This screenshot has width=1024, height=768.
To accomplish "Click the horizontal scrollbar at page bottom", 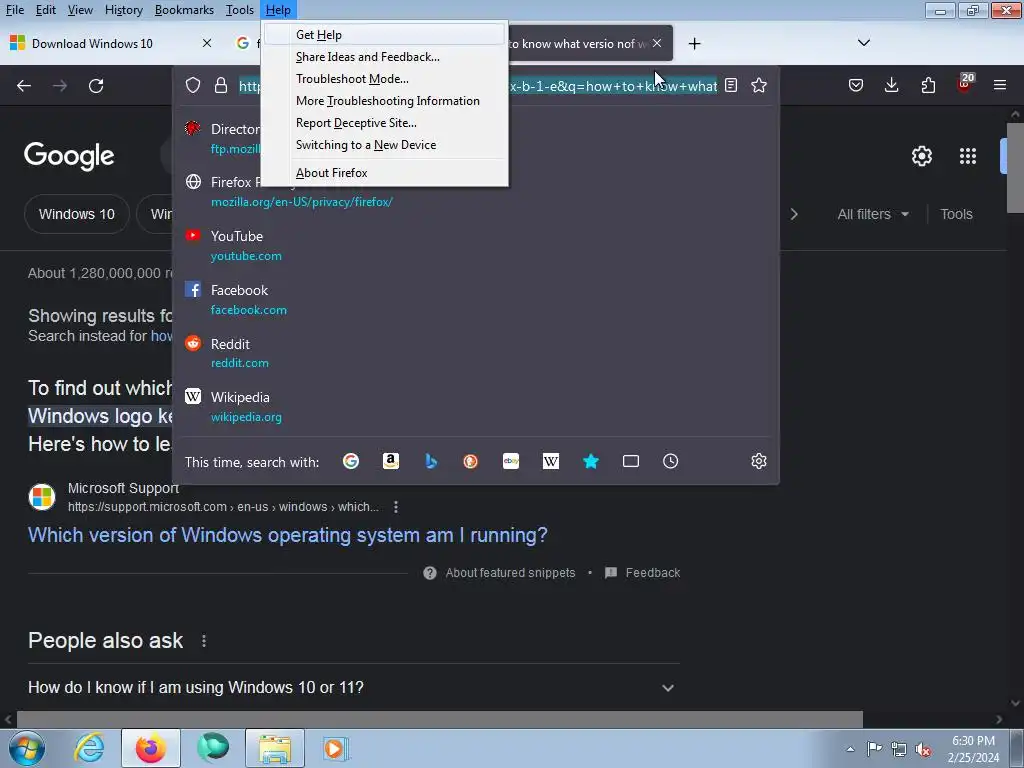I will (x=440, y=720).
